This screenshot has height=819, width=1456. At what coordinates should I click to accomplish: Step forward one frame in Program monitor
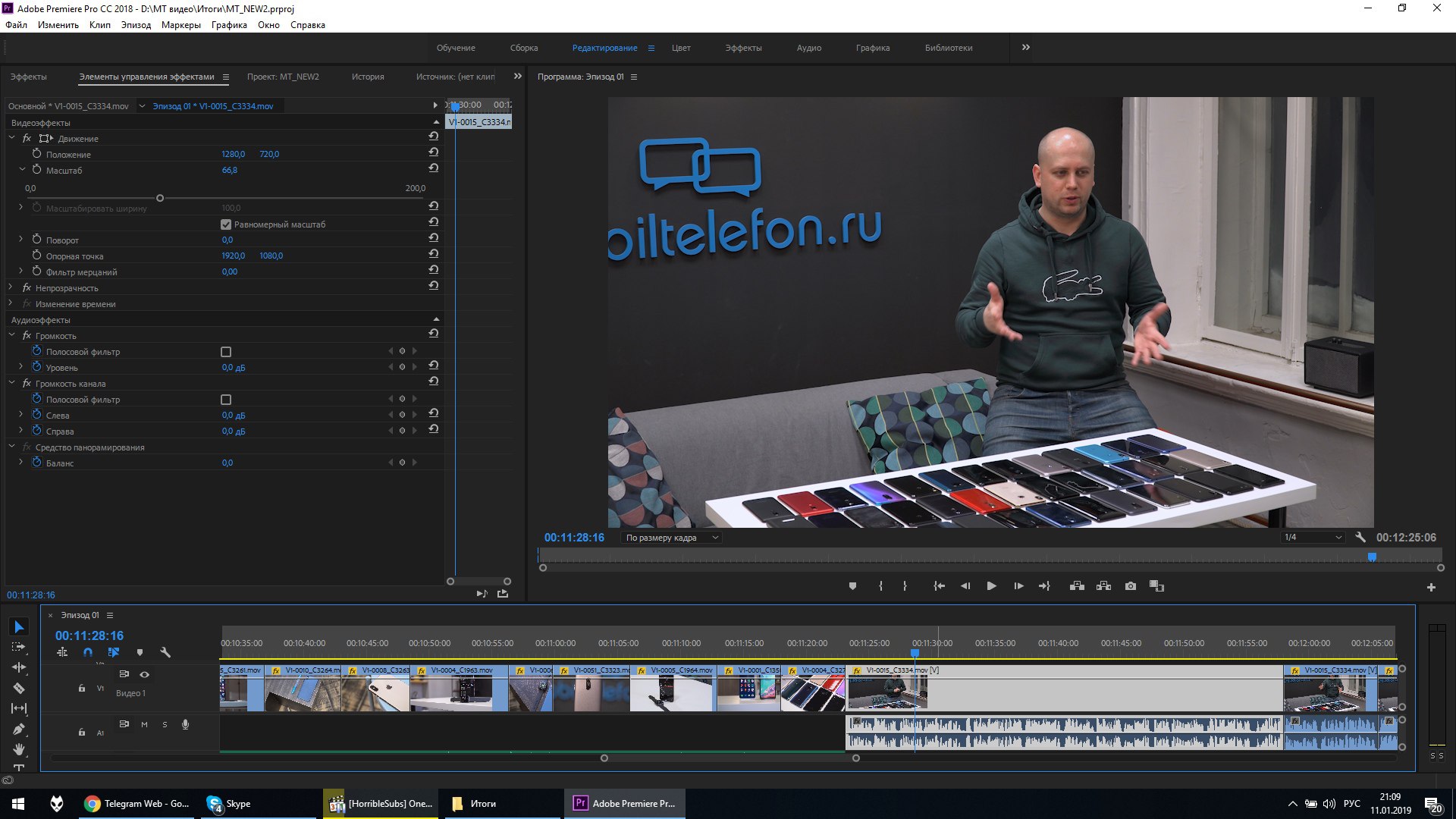tap(1018, 586)
